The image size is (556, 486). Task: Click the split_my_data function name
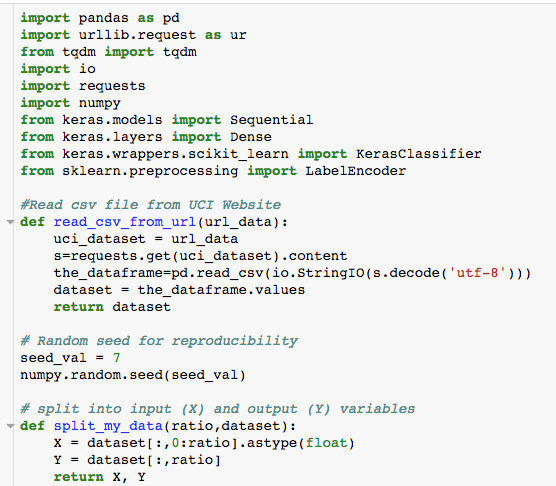(108, 426)
